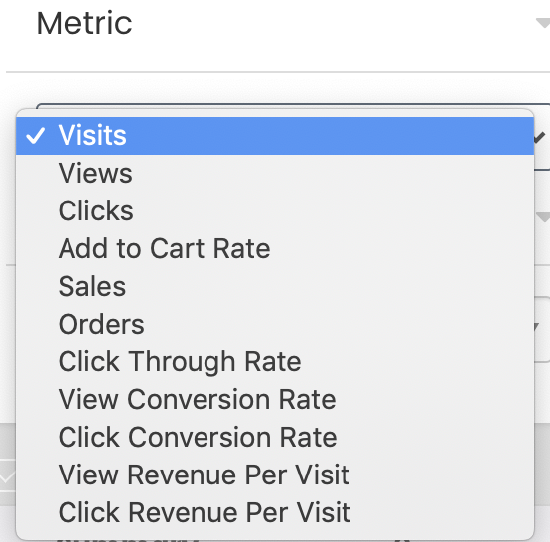Click the metric select field's top border
Viewport: 550px width, 542px height.
(x=293, y=106)
